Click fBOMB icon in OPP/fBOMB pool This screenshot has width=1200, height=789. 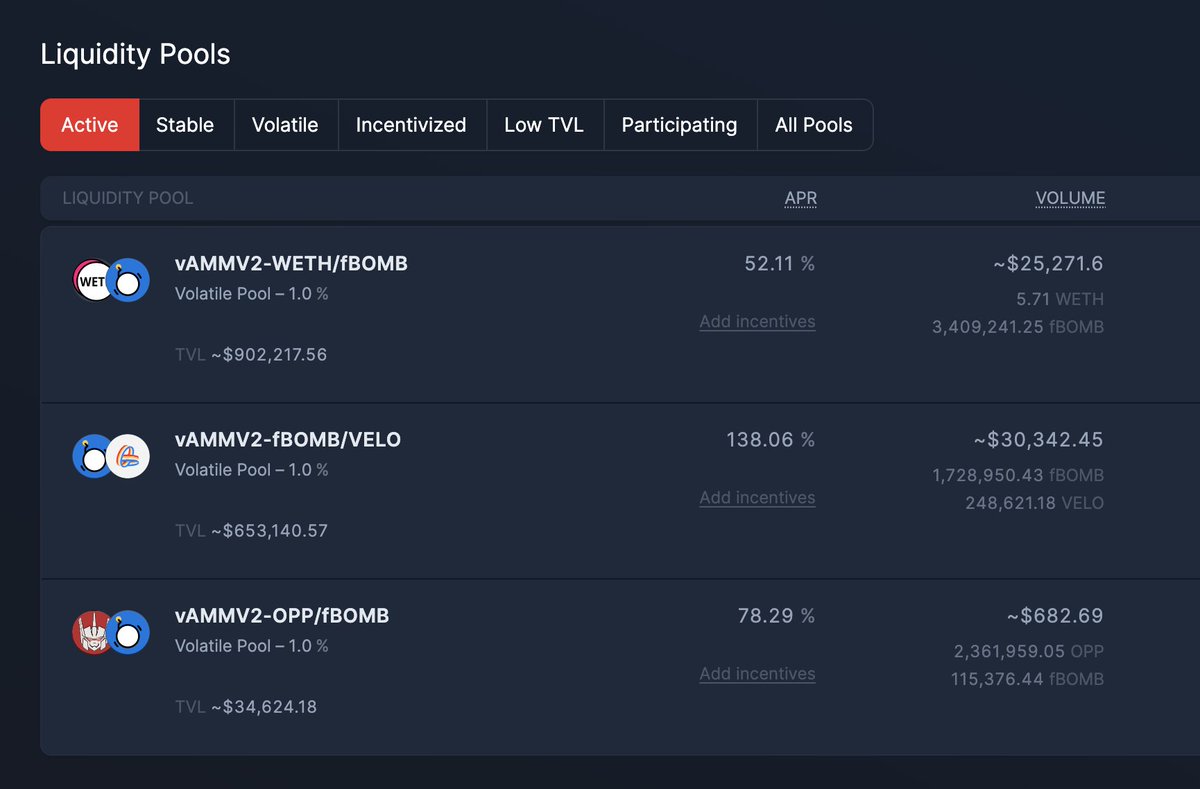[128, 633]
